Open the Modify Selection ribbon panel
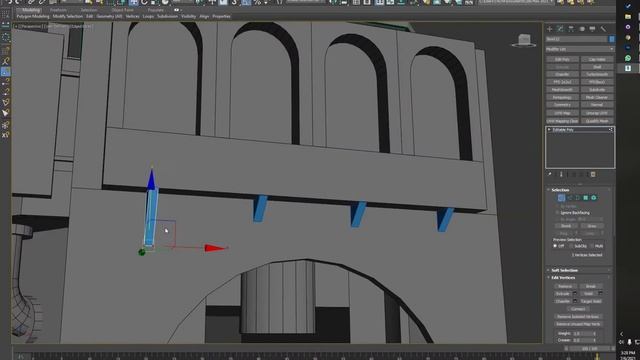The image size is (640, 360). click(x=67, y=17)
